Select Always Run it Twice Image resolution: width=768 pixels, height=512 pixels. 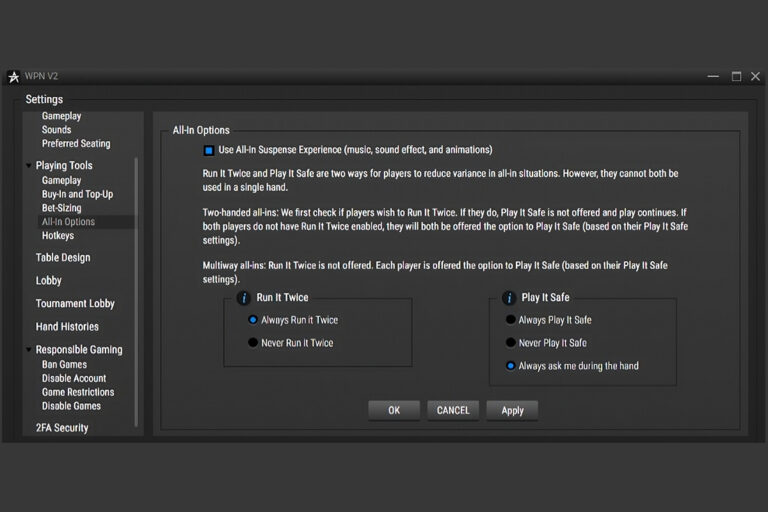pos(253,320)
